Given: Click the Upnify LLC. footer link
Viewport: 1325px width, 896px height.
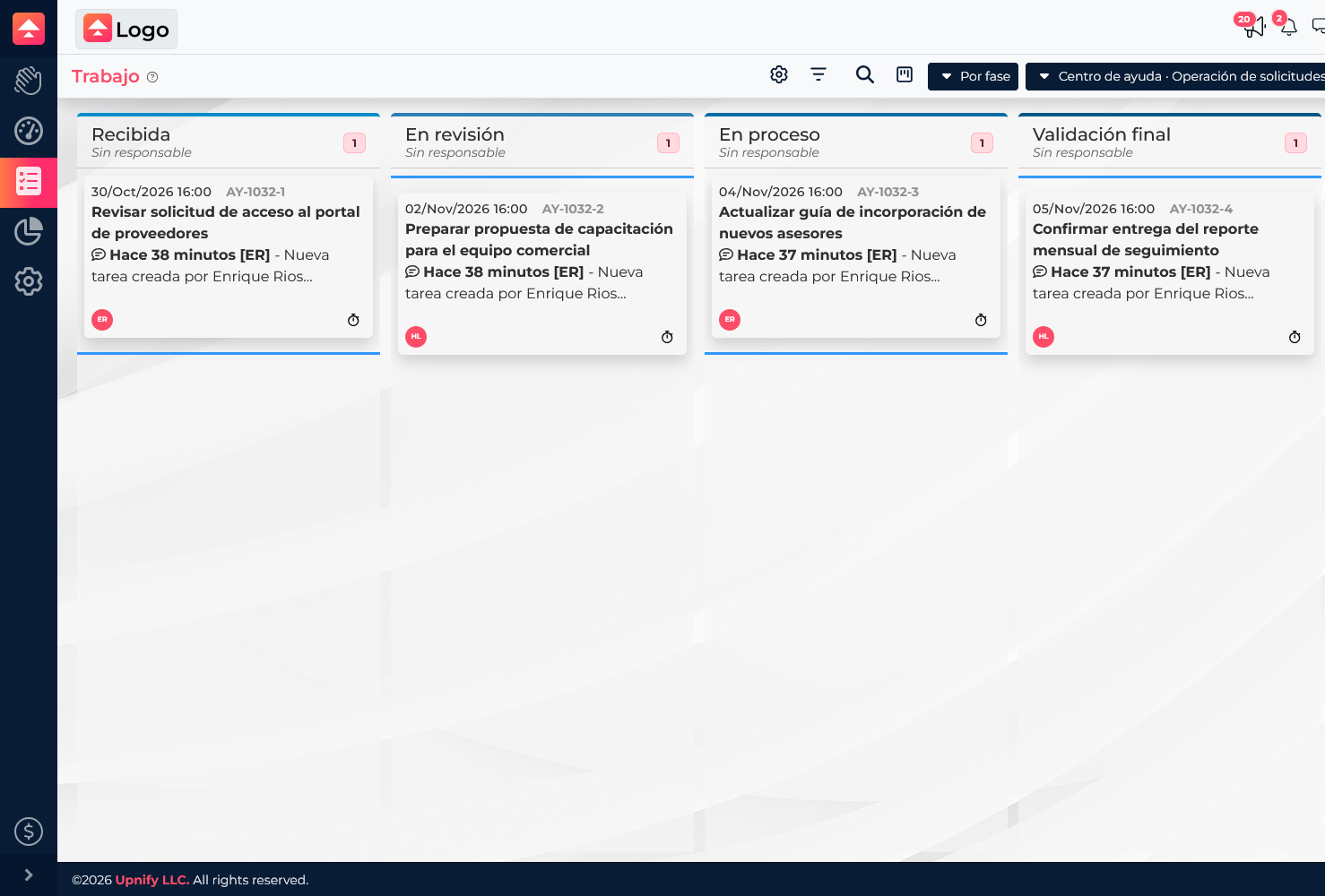Looking at the screenshot, I should (x=152, y=880).
